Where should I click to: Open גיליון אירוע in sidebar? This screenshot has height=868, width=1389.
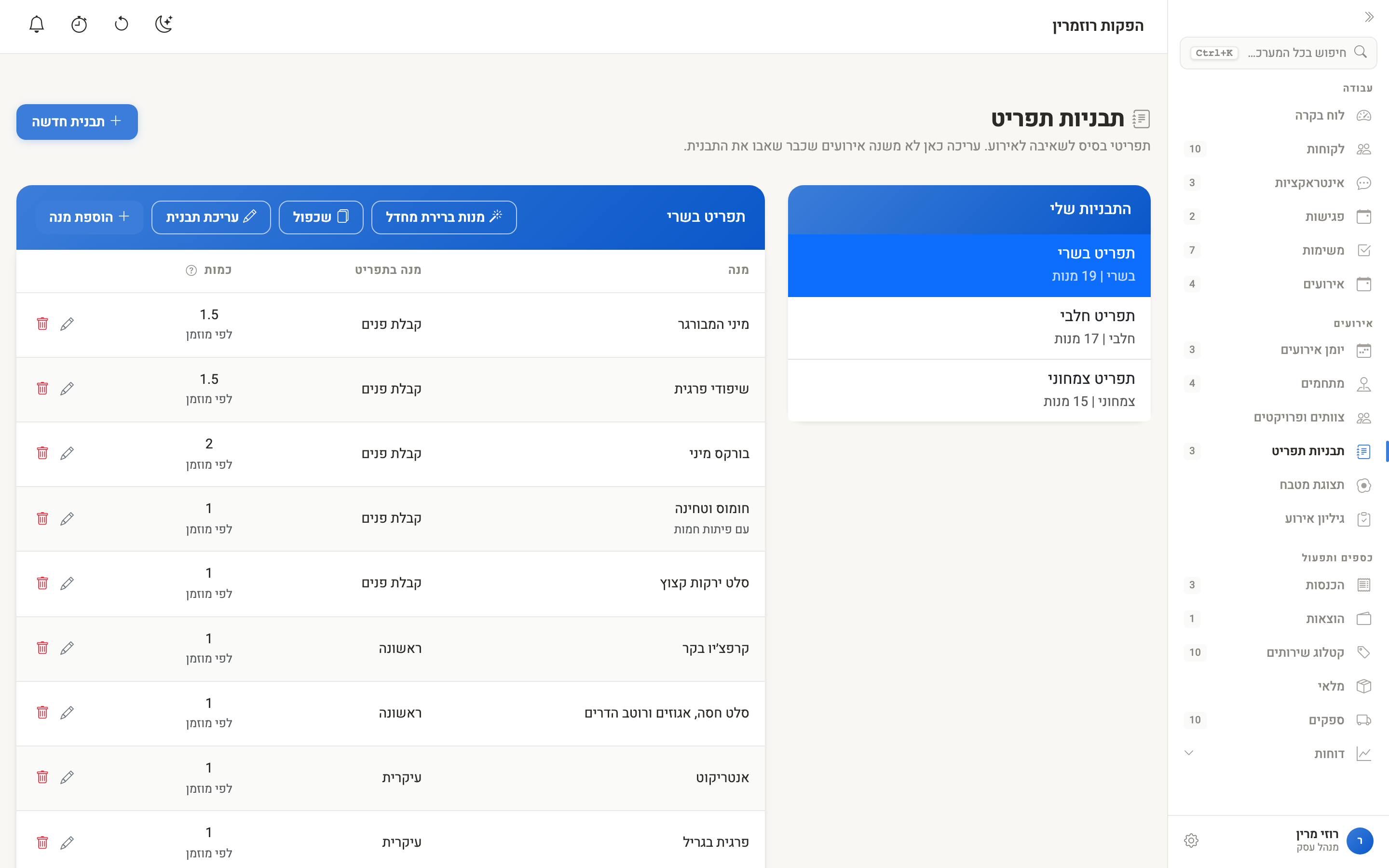click(x=1278, y=519)
